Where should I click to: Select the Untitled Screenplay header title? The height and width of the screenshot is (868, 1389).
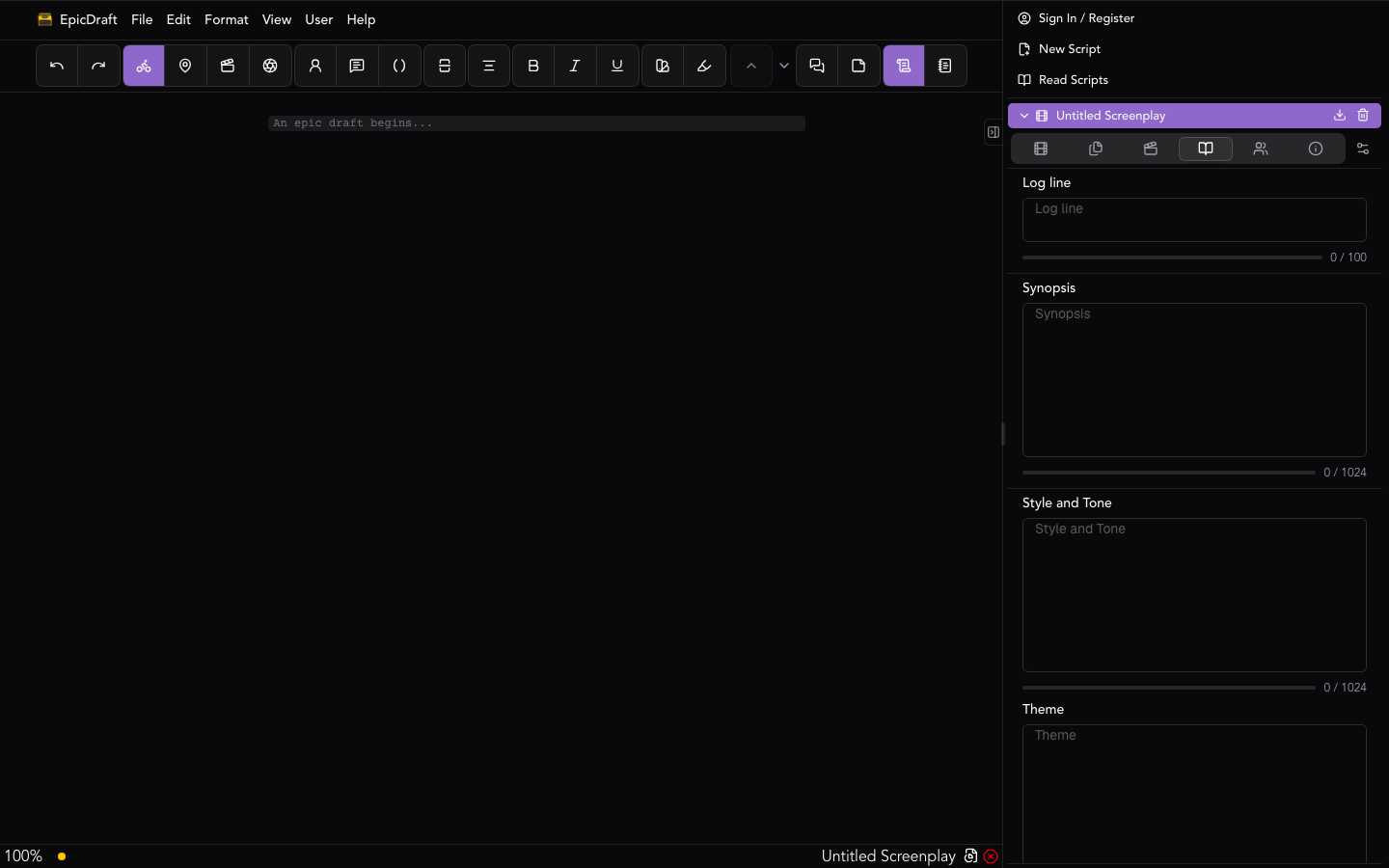pyautogui.click(x=1110, y=116)
